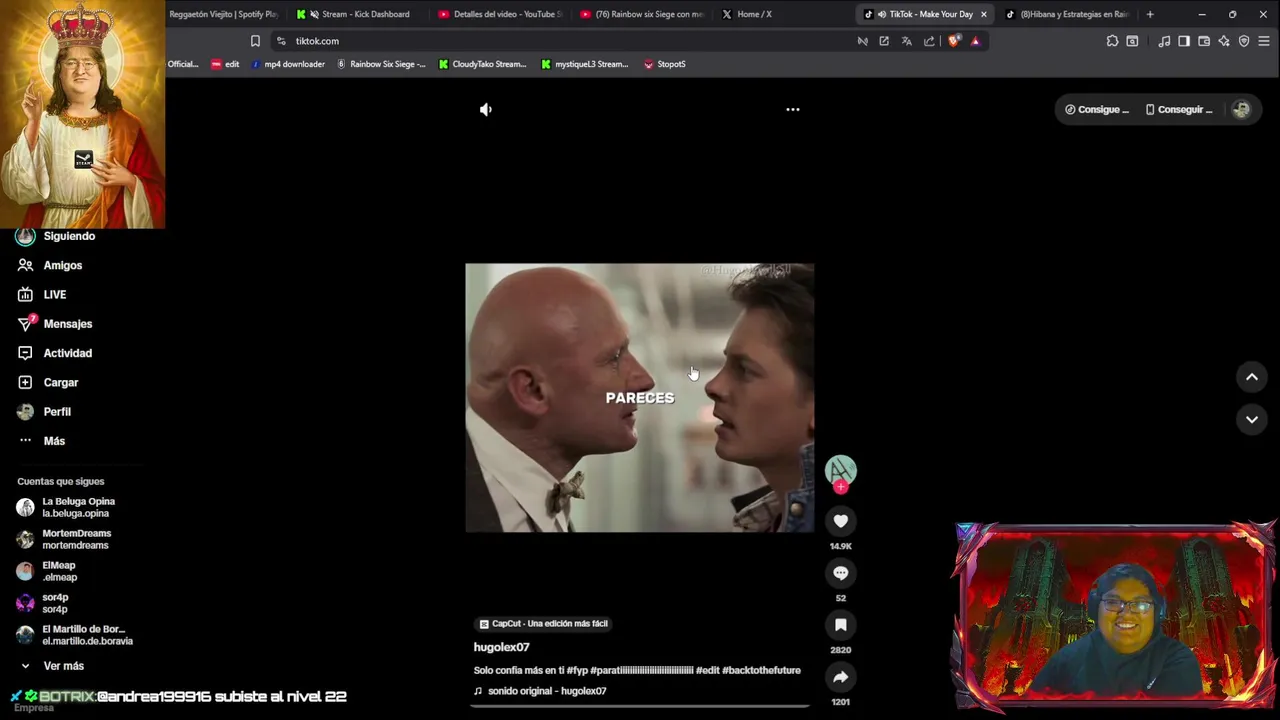Image resolution: width=1280 pixels, height=720 pixels.
Task: Follow creator via the red plus badge
Action: [841, 487]
